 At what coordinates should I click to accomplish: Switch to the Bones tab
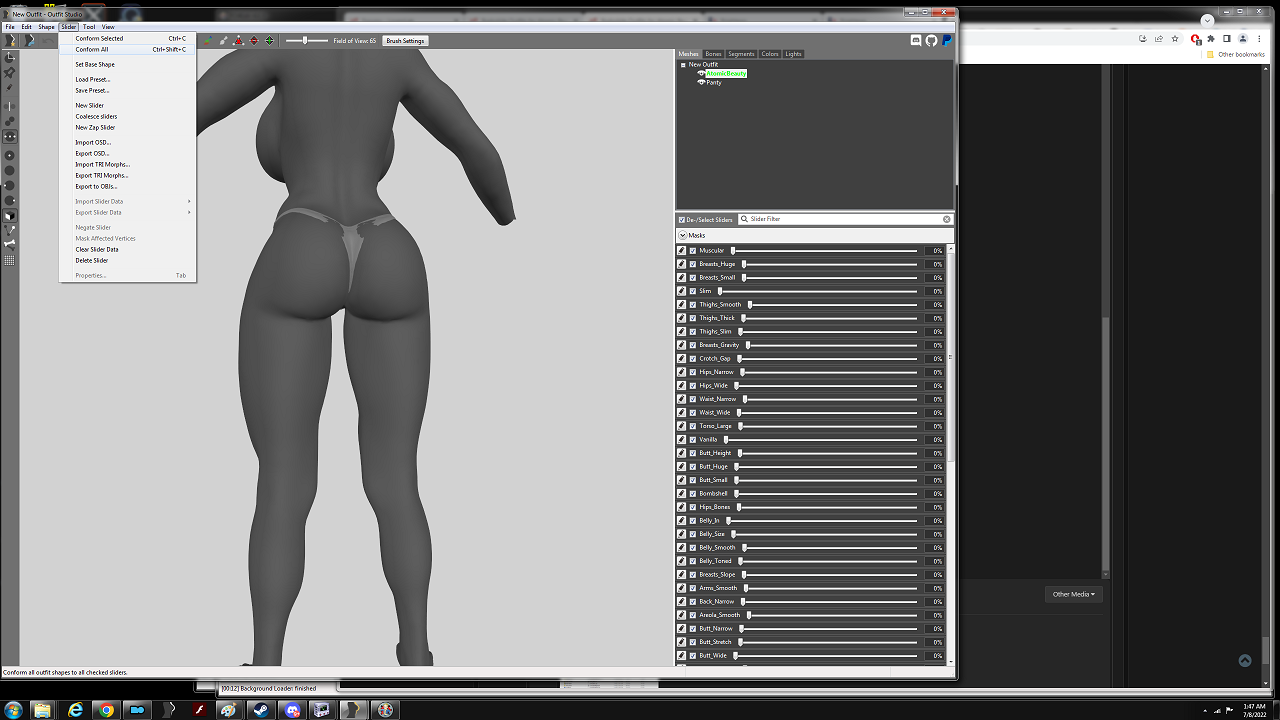[713, 54]
